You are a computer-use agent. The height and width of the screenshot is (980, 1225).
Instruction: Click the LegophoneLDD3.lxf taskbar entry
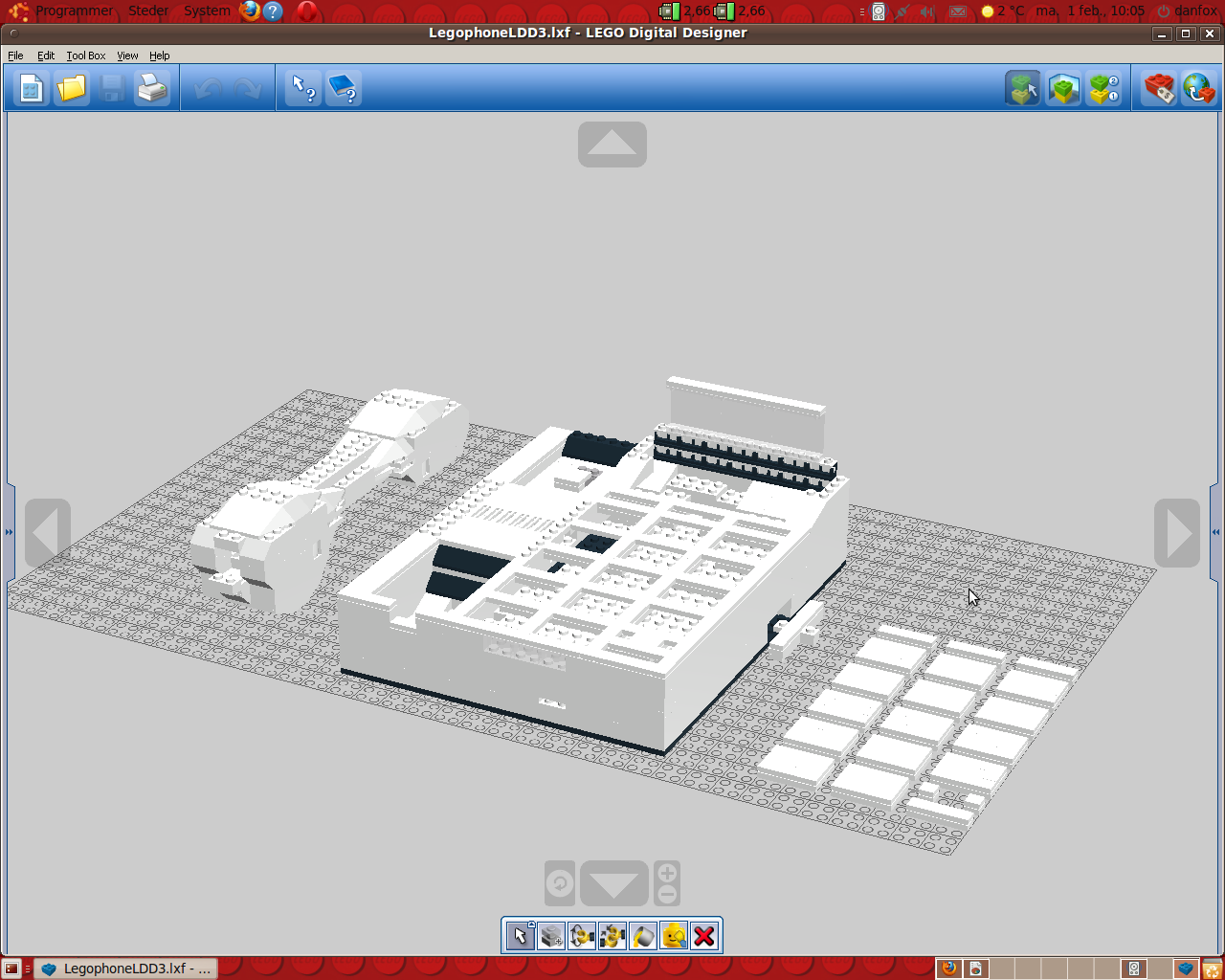click(x=125, y=969)
